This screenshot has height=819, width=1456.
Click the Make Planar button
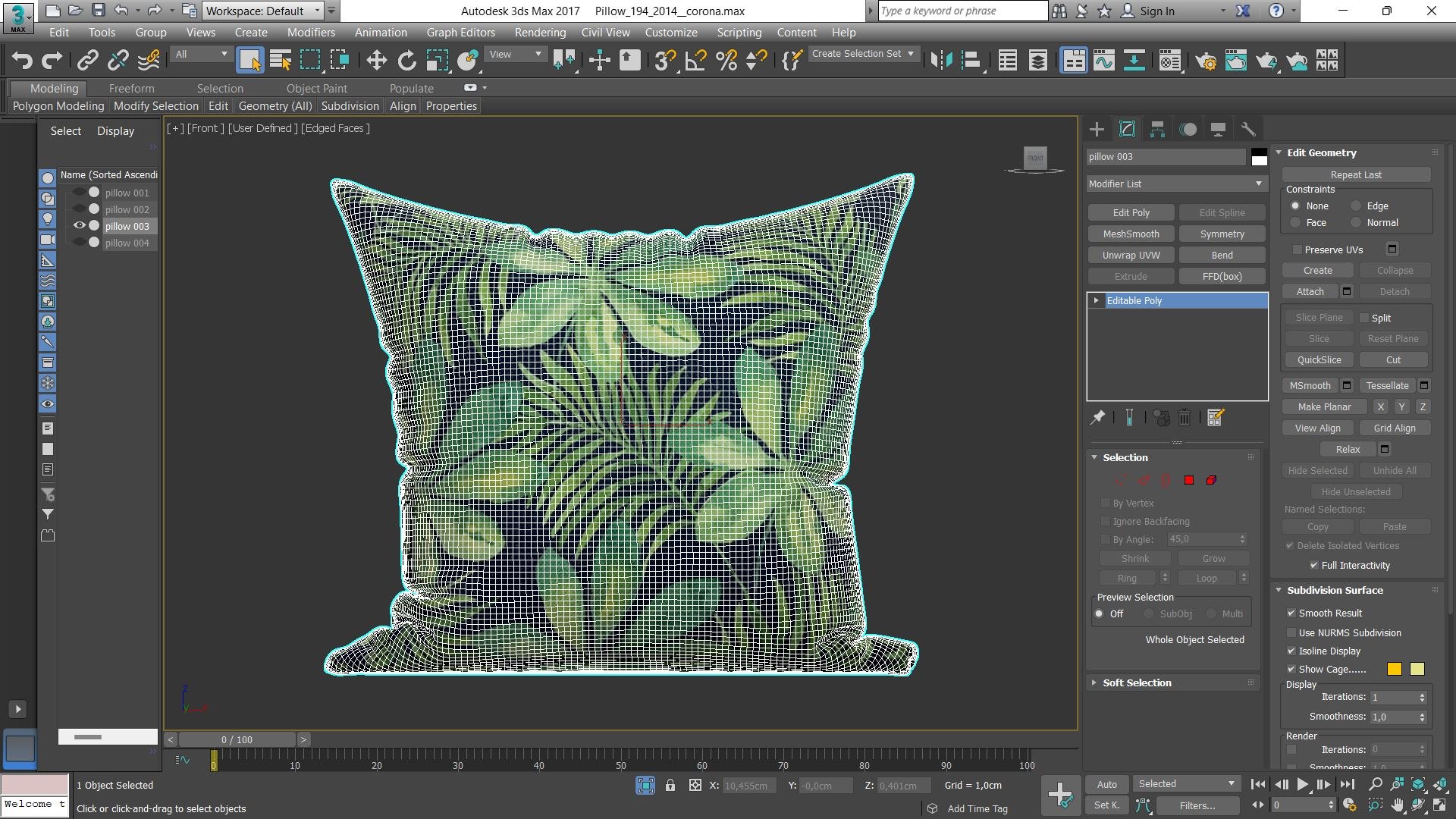(x=1324, y=406)
